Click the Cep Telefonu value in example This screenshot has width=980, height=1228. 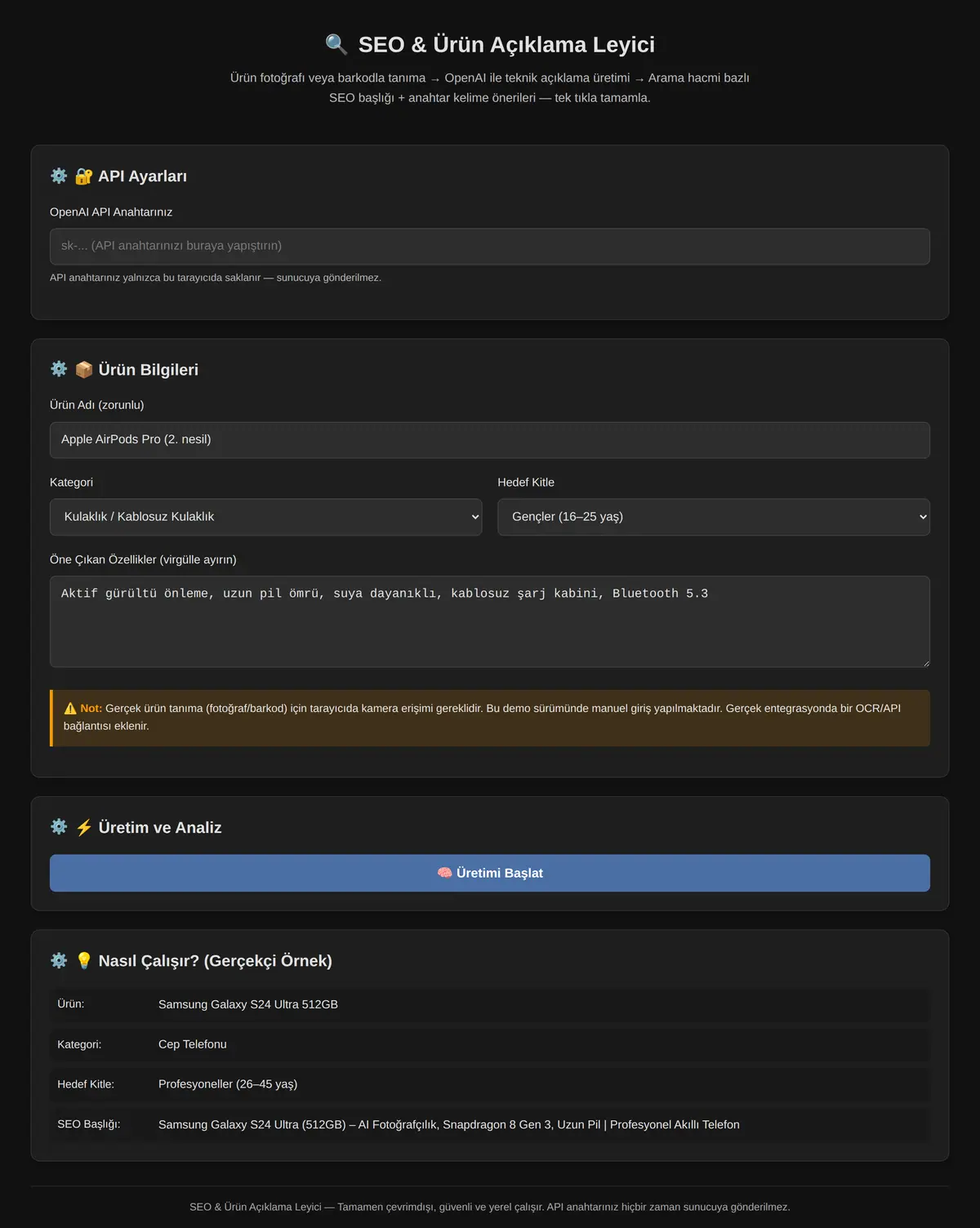click(x=193, y=1044)
